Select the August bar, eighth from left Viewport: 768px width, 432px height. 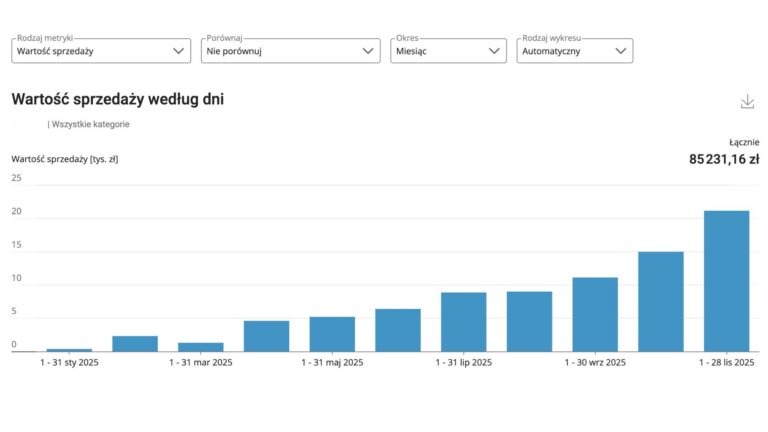pyautogui.click(x=529, y=321)
